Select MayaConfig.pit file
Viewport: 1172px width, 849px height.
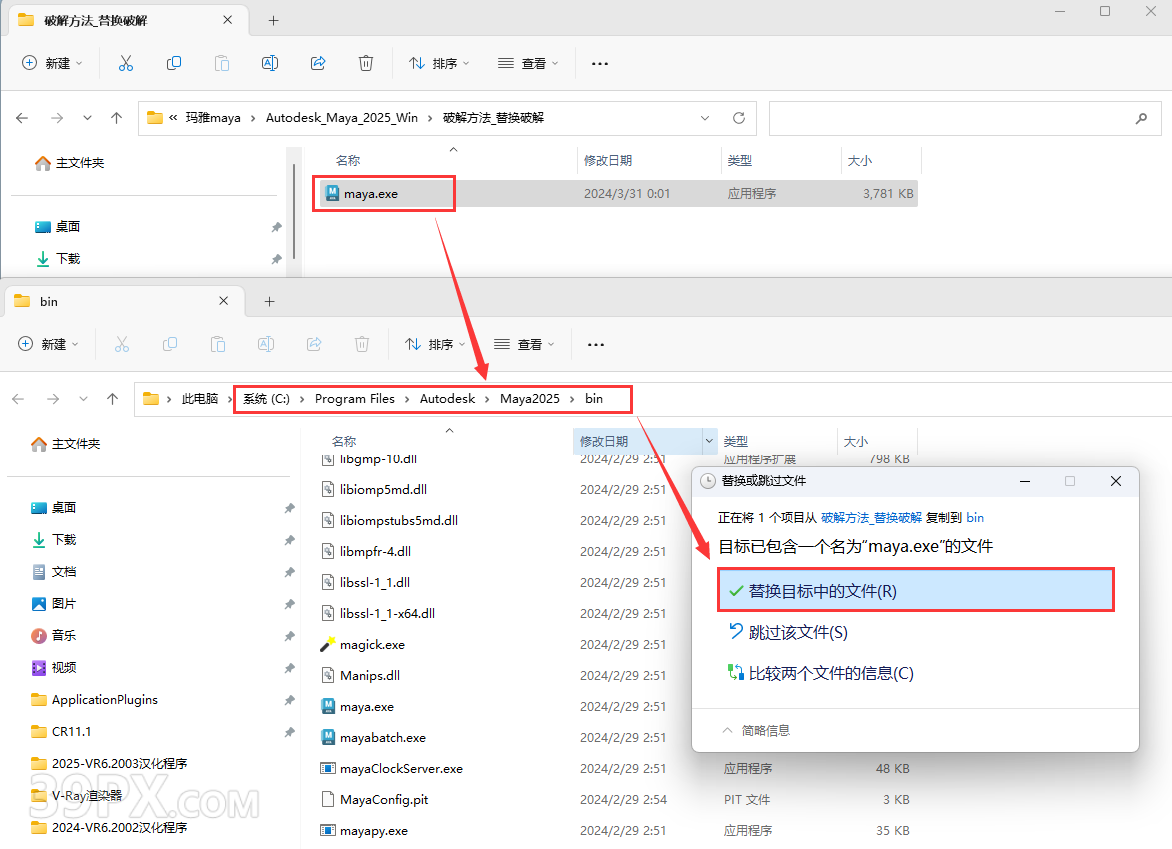(383, 800)
